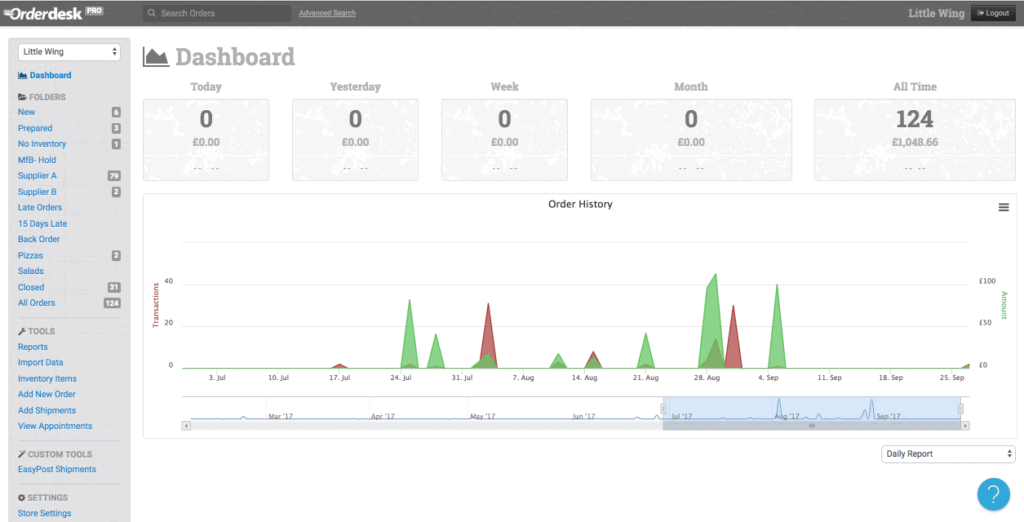Viewport: 1024px width, 522px height.
Task: Open the Late Orders folder
Action: coord(40,208)
